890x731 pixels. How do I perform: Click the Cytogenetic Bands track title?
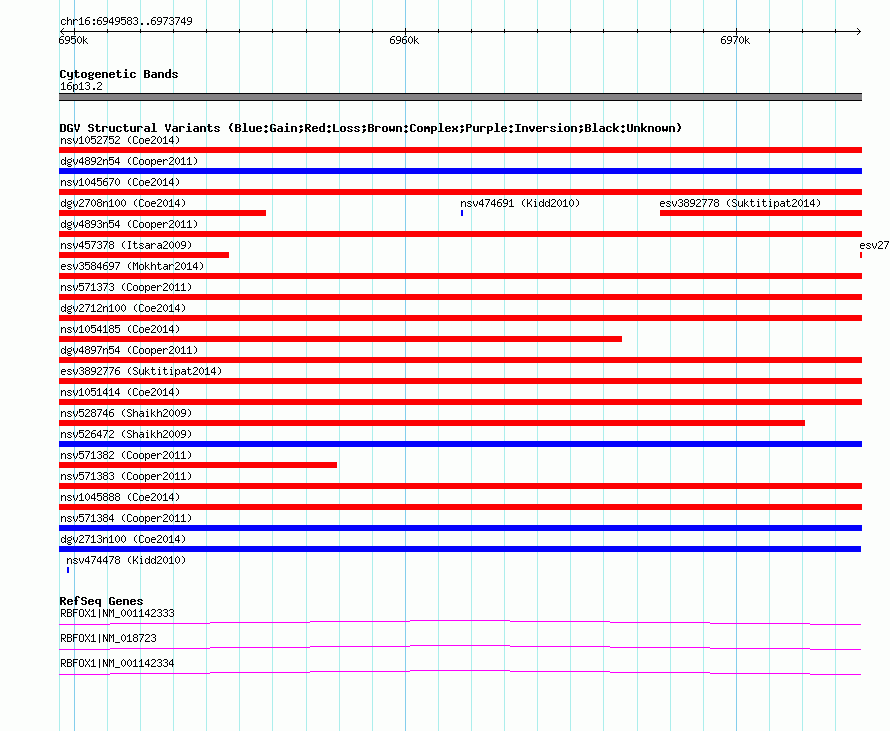119,74
